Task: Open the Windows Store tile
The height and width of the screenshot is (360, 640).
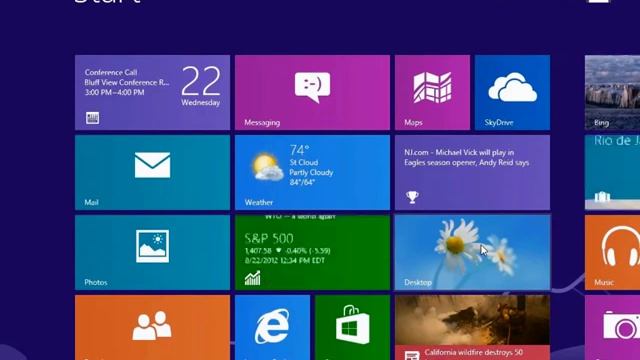Action: click(x=352, y=328)
